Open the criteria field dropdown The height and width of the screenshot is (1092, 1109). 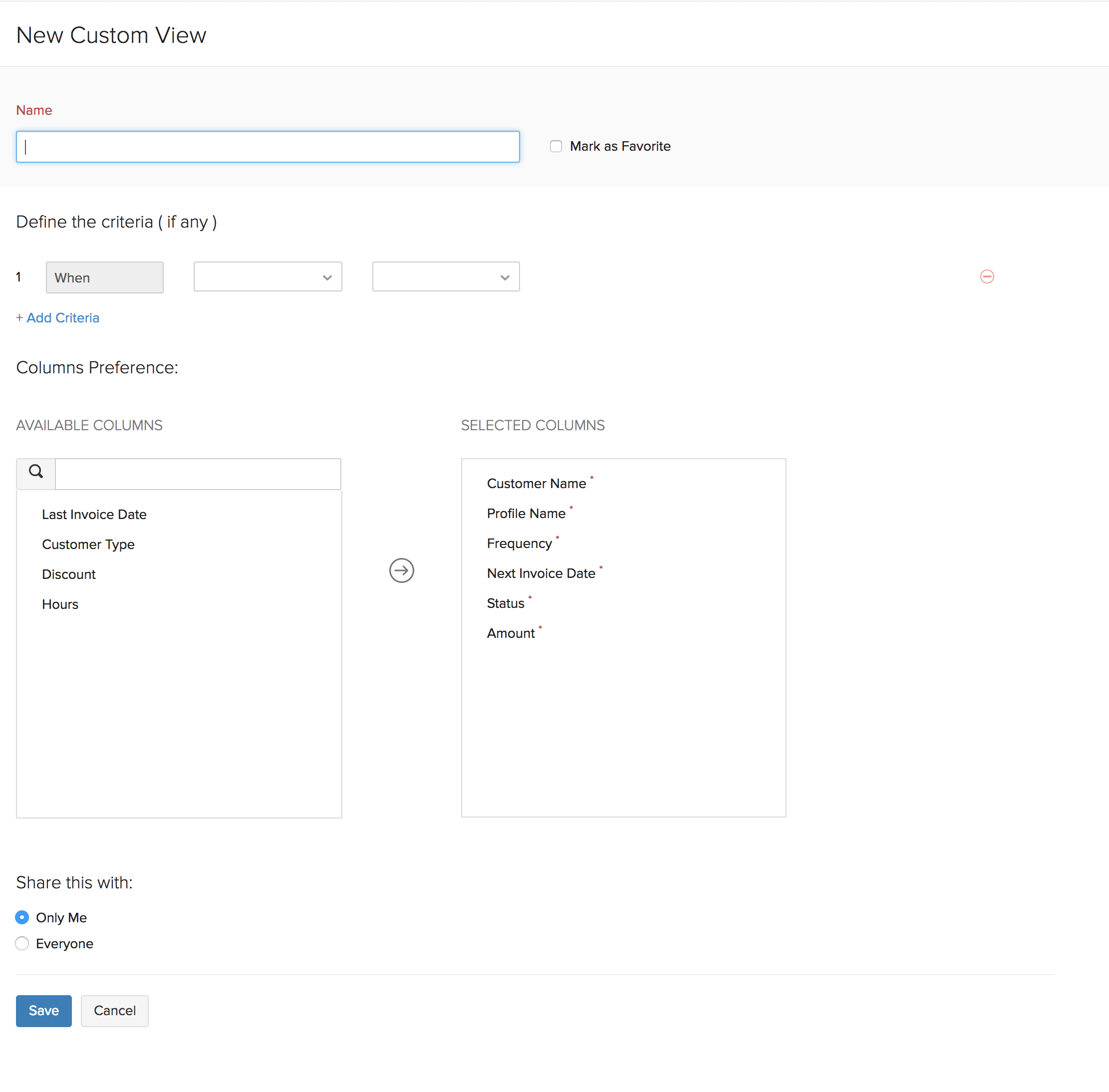(268, 277)
